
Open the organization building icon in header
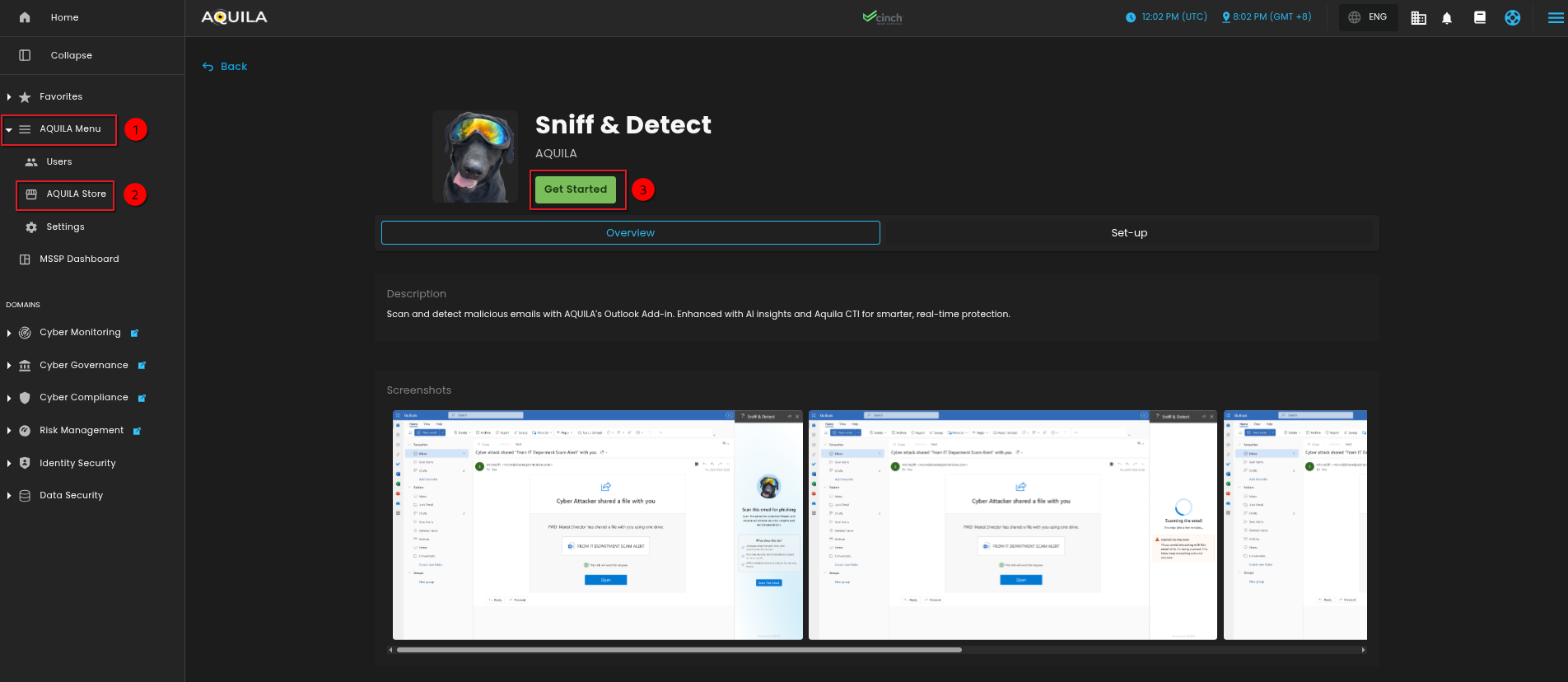tap(1418, 17)
